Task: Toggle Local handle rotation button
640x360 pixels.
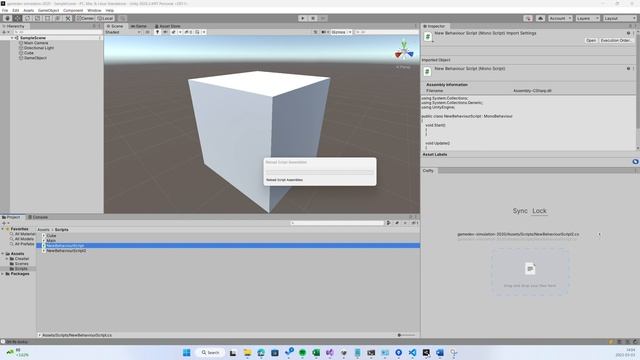Action: [x=105, y=18]
